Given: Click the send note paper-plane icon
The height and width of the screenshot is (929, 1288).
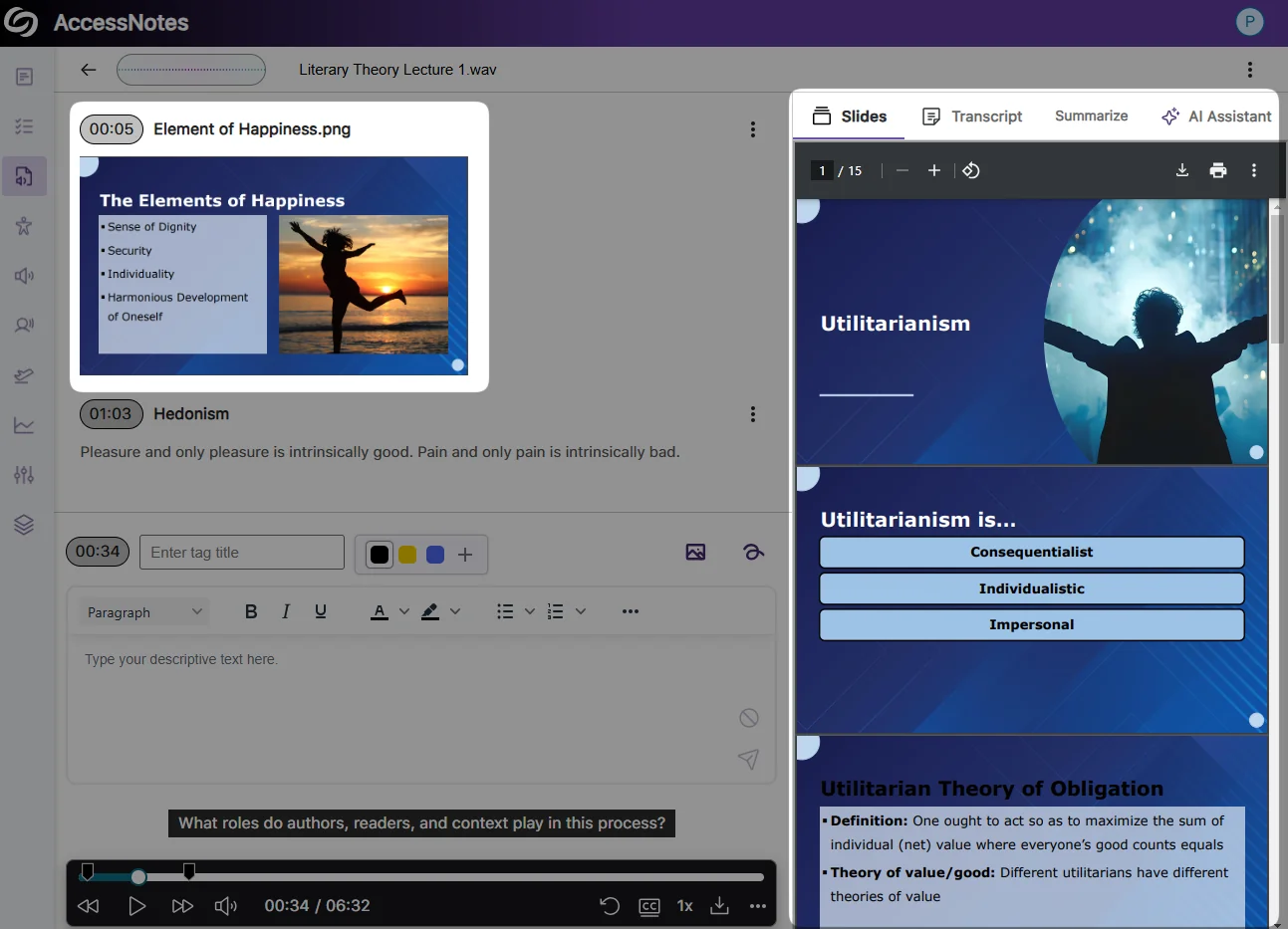Looking at the screenshot, I should coord(748,759).
